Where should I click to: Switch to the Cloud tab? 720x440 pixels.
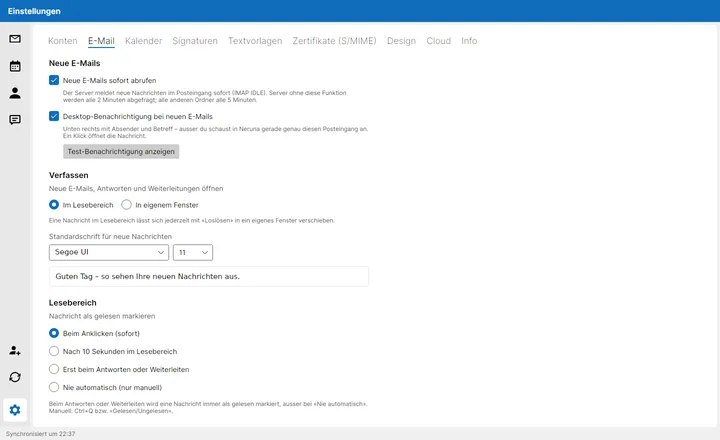(x=439, y=41)
